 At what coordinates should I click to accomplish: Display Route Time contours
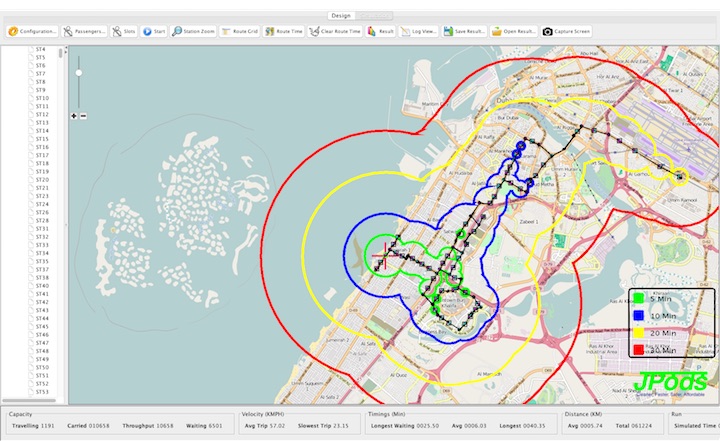[284, 31]
